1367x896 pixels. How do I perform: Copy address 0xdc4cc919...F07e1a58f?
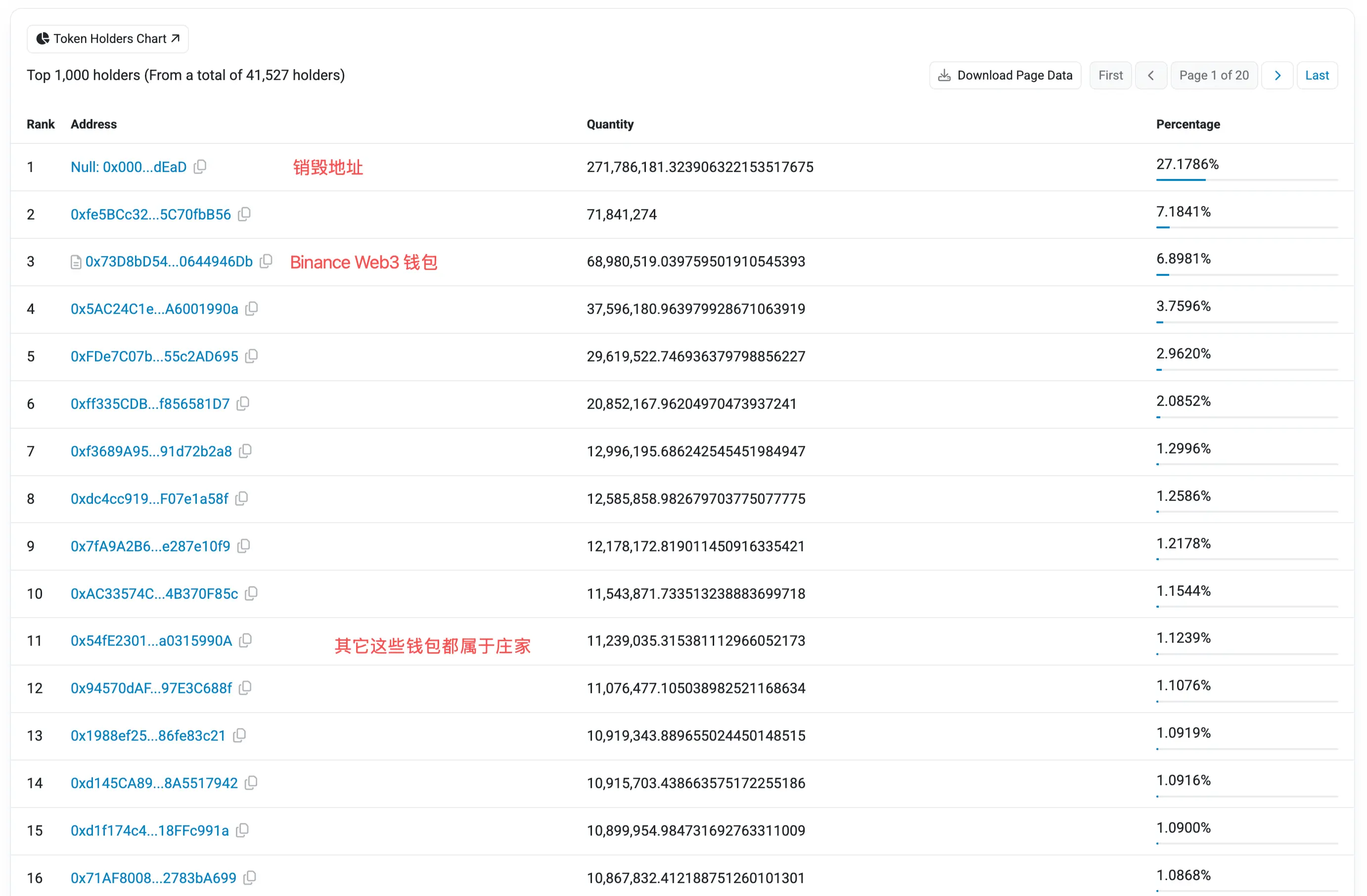click(242, 498)
